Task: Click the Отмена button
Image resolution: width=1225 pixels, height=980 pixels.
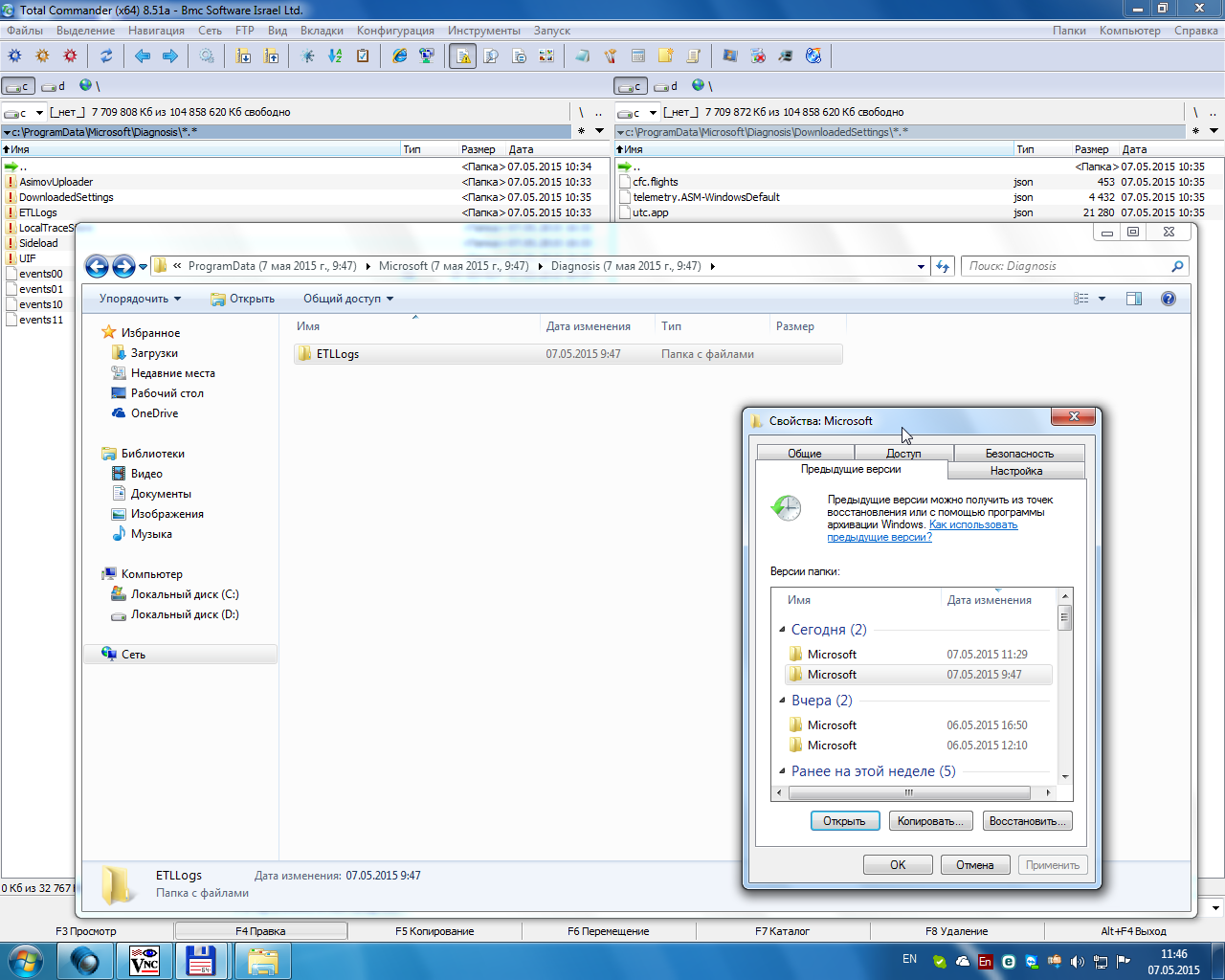Action: click(x=974, y=865)
